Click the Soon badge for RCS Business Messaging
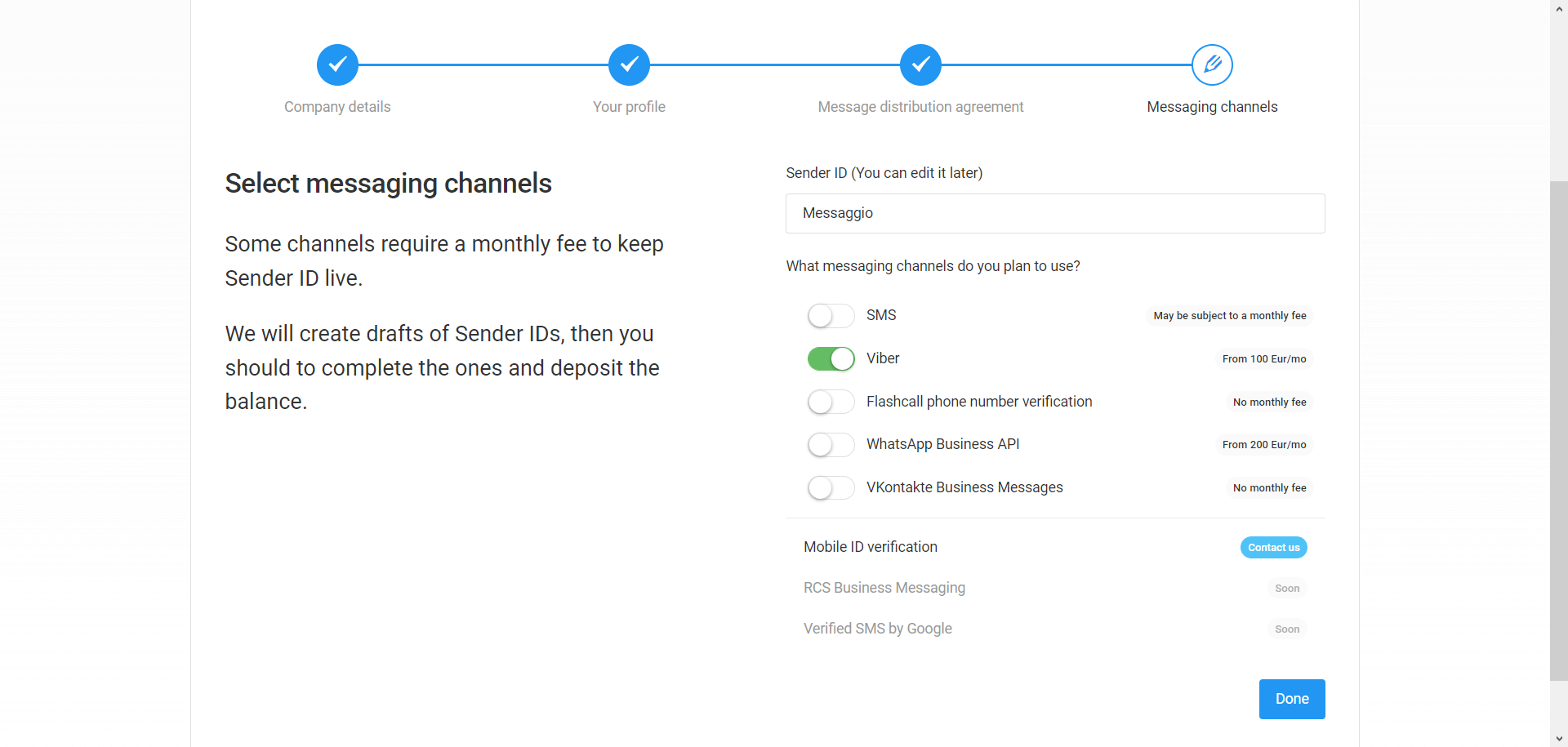Viewport: 1568px width, 747px height. (x=1287, y=589)
